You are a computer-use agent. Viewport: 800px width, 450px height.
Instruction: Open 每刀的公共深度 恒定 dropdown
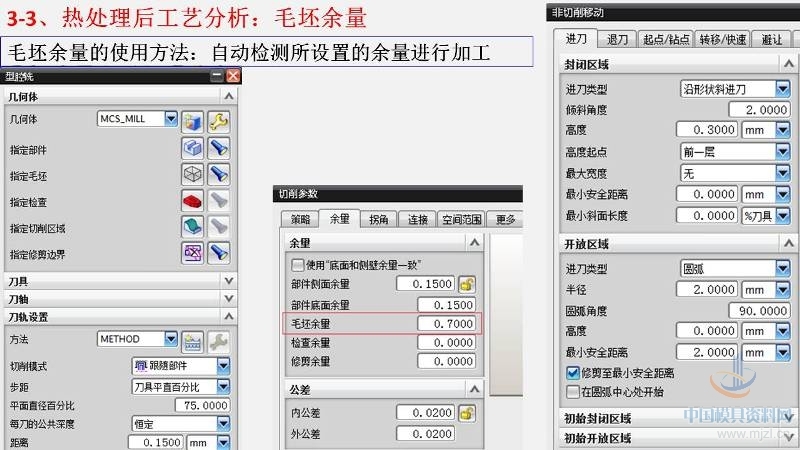[x=223, y=424]
